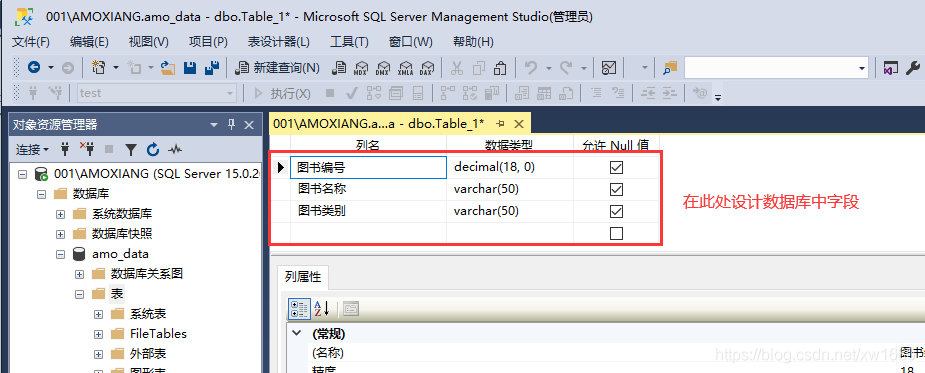Select the 外部表 tree item
This screenshot has width=925, height=373.
click(x=148, y=354)
